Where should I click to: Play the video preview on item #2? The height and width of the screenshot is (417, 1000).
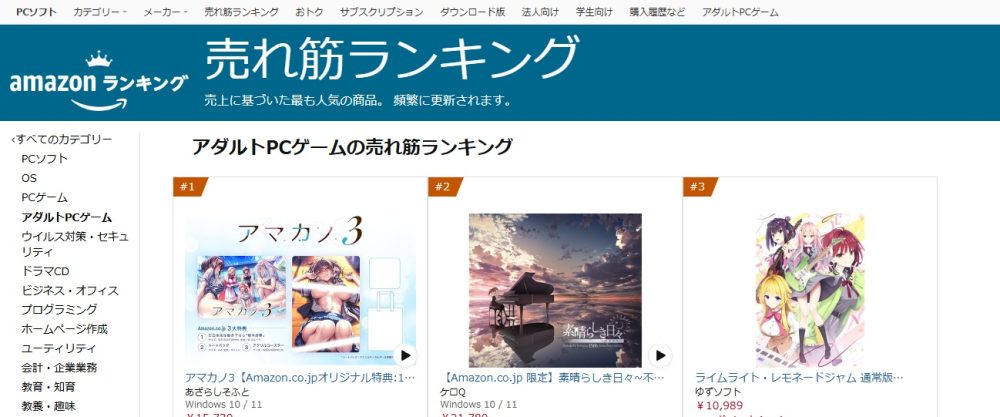tap(659, 355)
